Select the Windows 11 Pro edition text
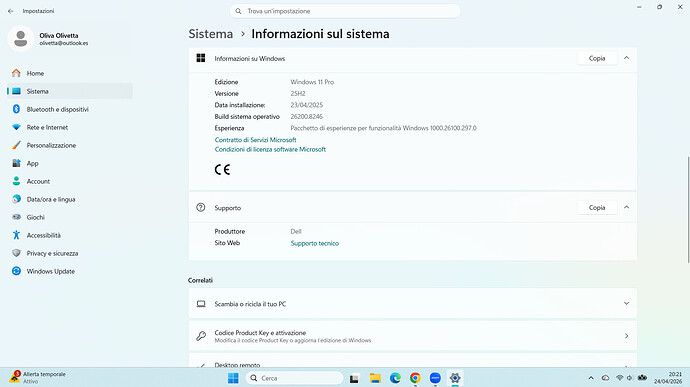The image size is (690, 387). click(x=312, y=82)
